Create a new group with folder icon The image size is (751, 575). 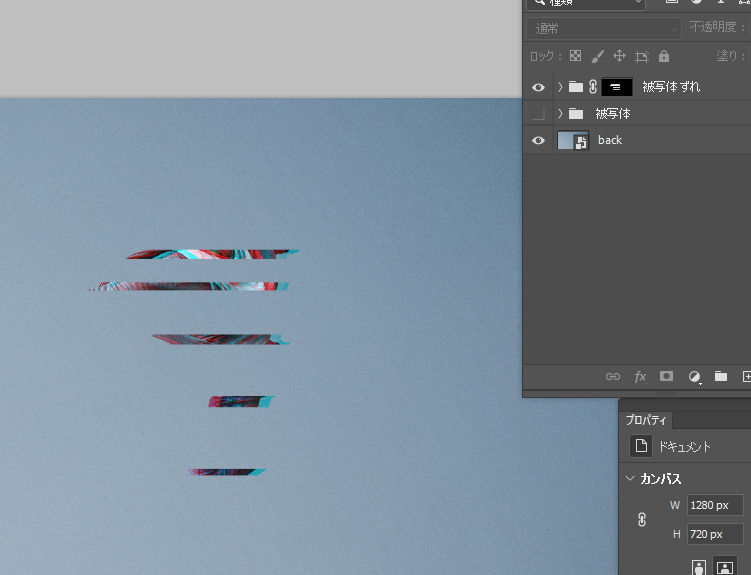click(x=720, y=377)
